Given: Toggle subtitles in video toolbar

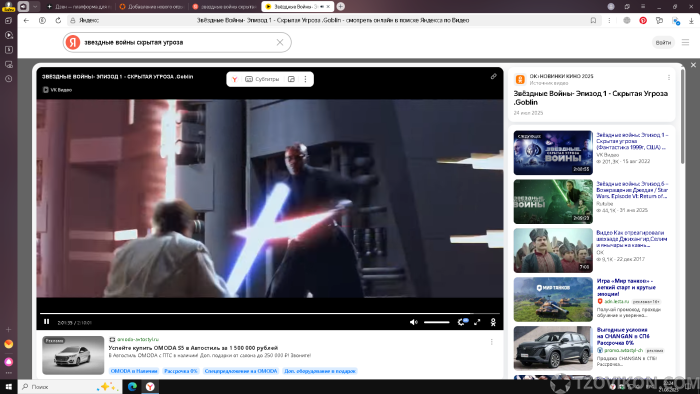Looking at the screenshot, I should pyautogui.click(x=262, y=79).
